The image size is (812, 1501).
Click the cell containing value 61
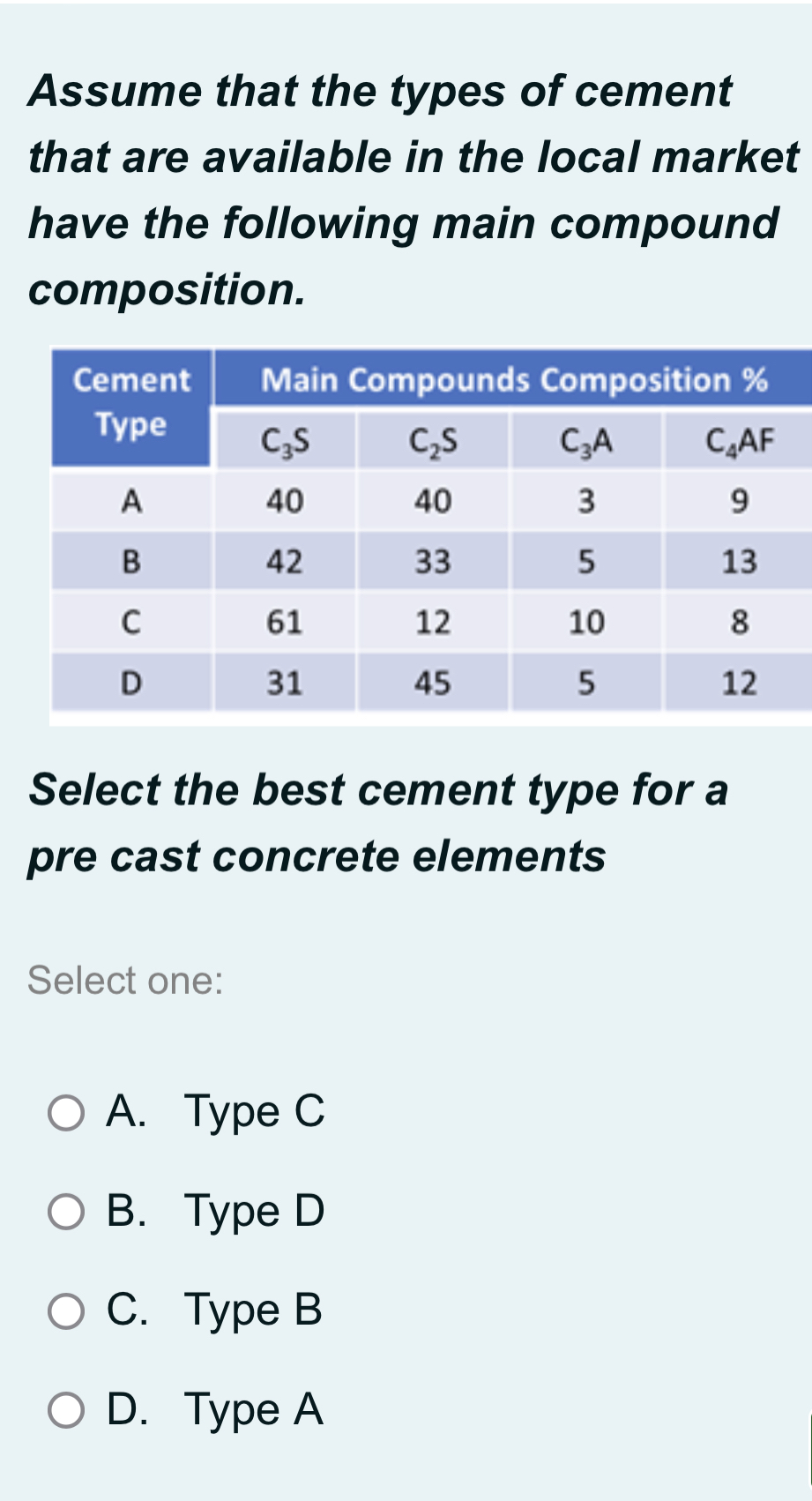pos(284,622)
